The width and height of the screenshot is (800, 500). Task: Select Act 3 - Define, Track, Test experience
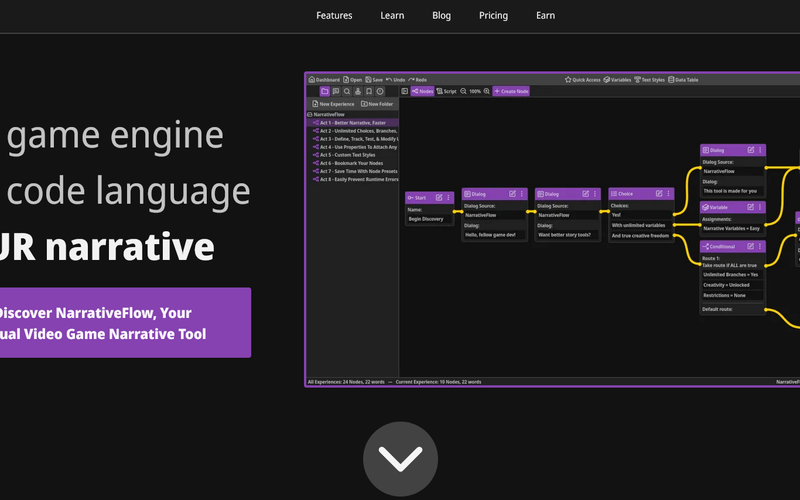[x=353, y=139]
